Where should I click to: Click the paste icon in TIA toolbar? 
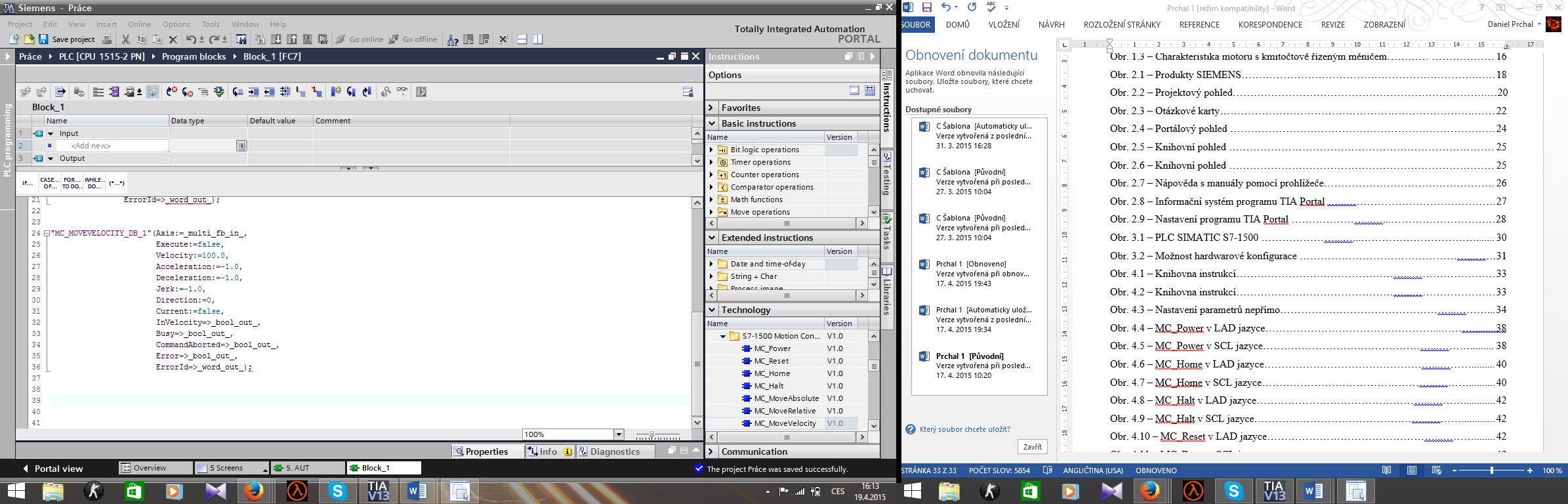(x=157, y=39)
